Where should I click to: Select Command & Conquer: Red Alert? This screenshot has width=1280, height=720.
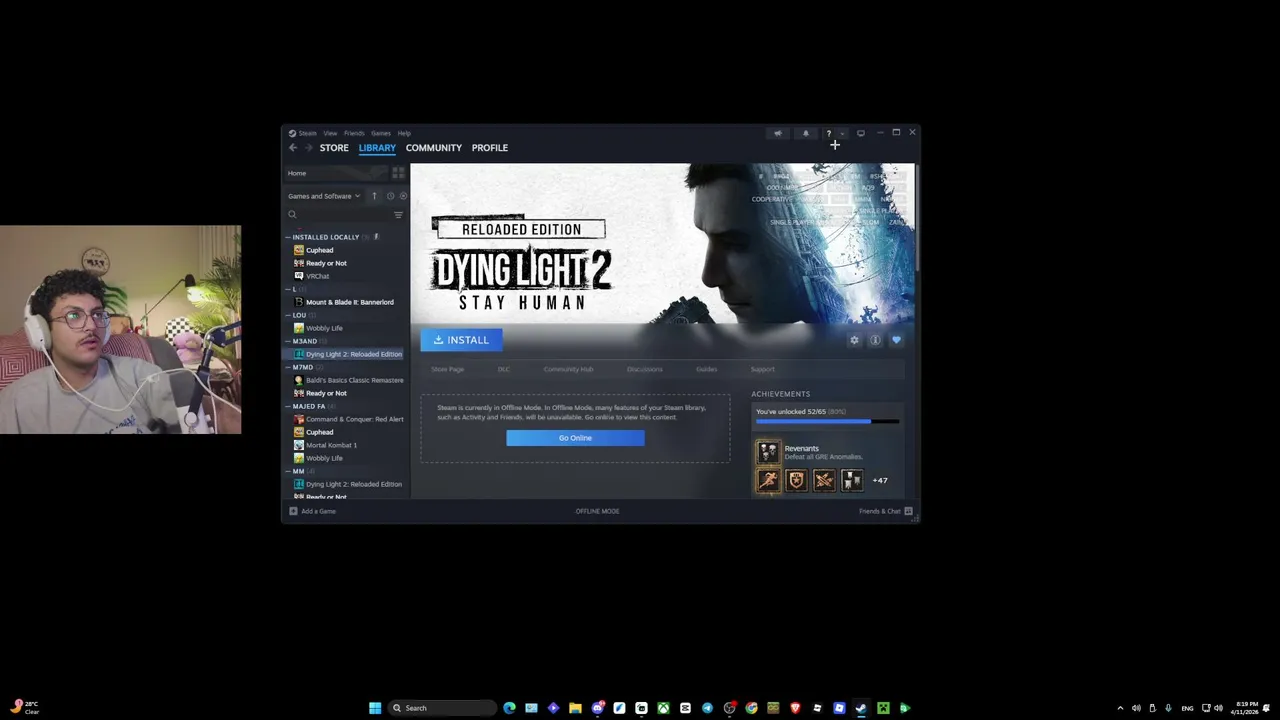point(348,419)
